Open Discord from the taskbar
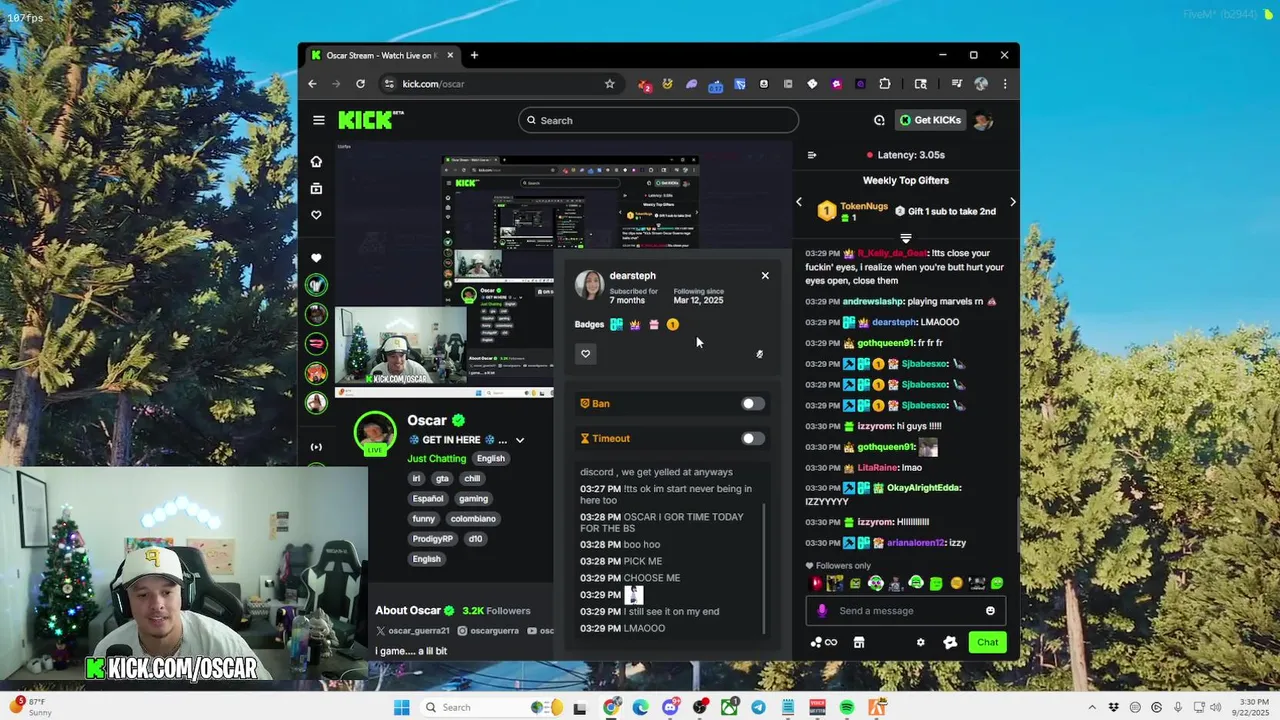Image resolution: width=1280 pixels, height=720 pixels. tap(670, 707)
